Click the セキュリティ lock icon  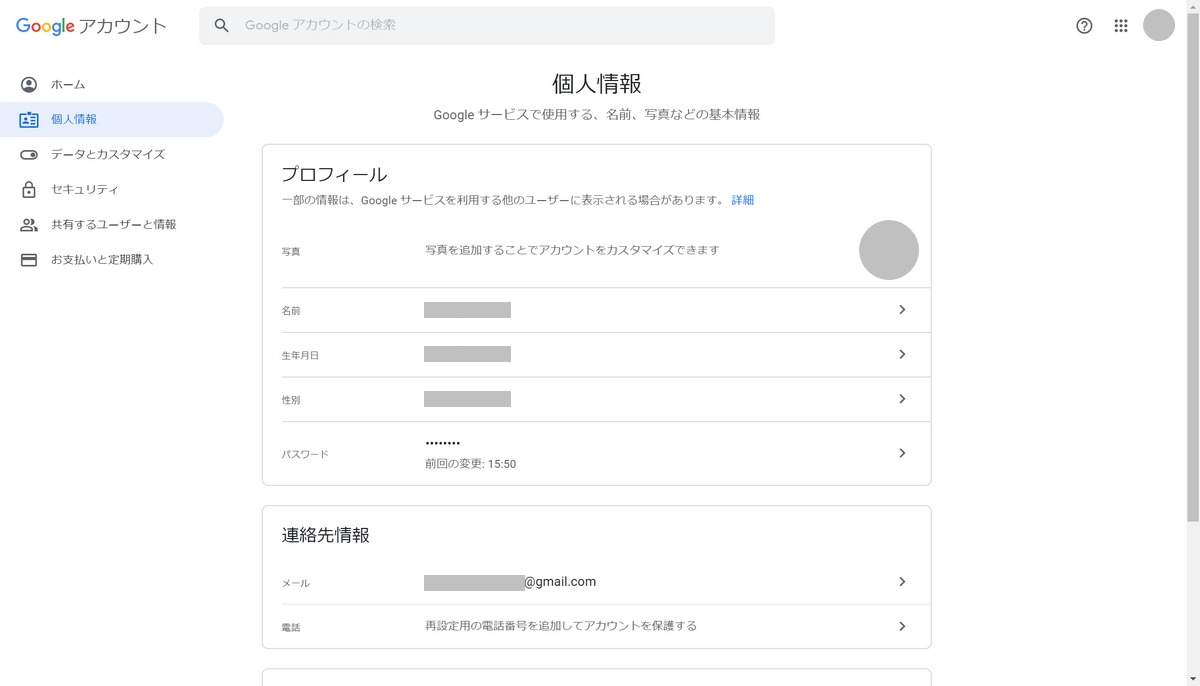tap(29, 190)
